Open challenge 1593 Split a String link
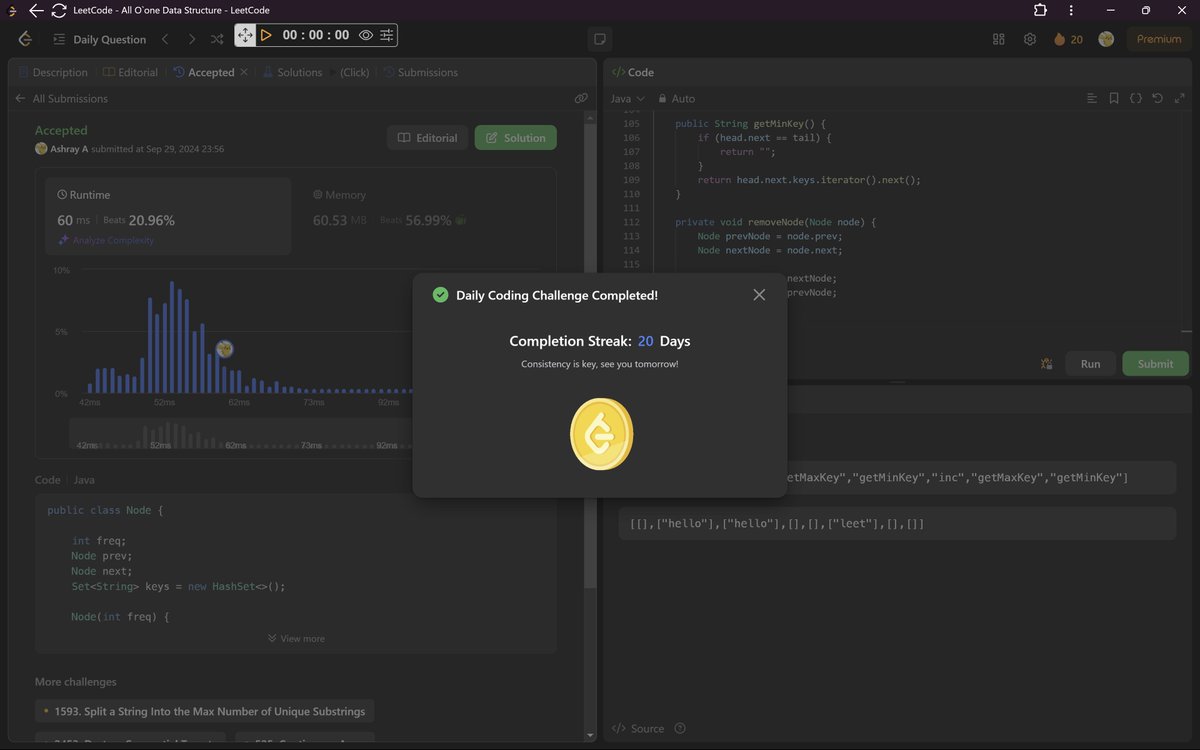 click(x=205, y=711)
